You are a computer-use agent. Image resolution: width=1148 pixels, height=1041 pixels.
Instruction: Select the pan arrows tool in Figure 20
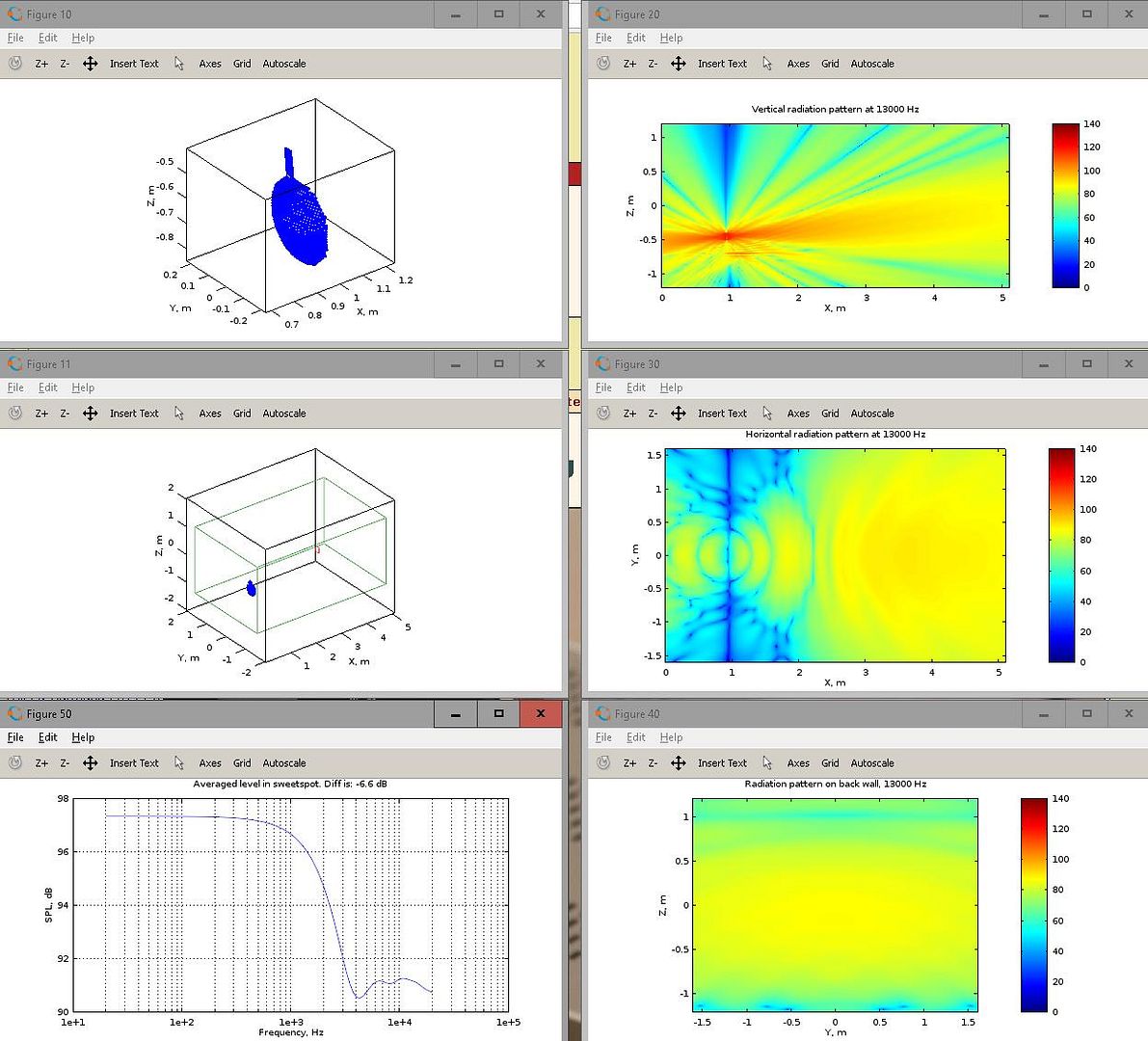coord(678,64)
